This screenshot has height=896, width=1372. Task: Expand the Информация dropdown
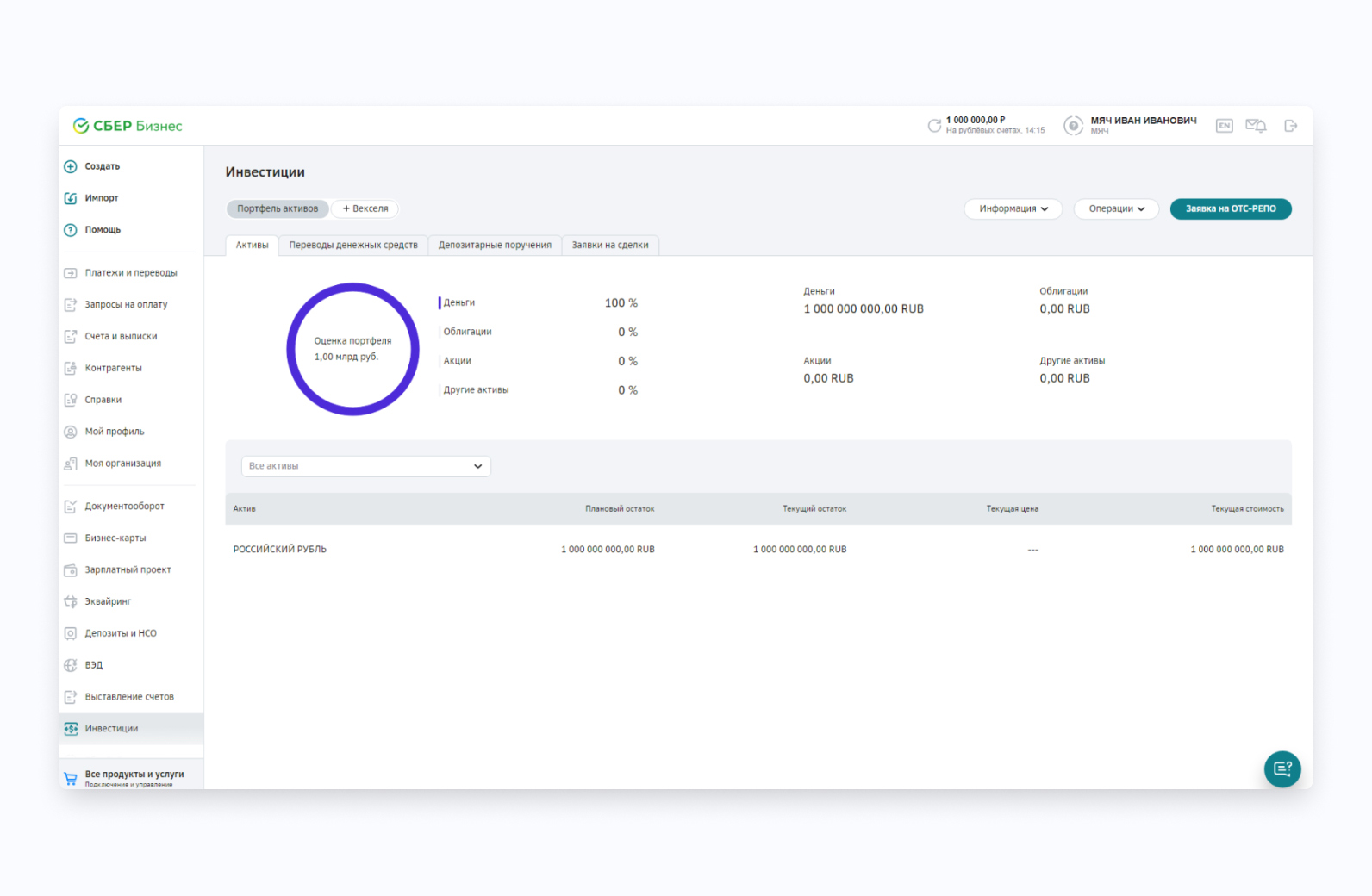1013,208
